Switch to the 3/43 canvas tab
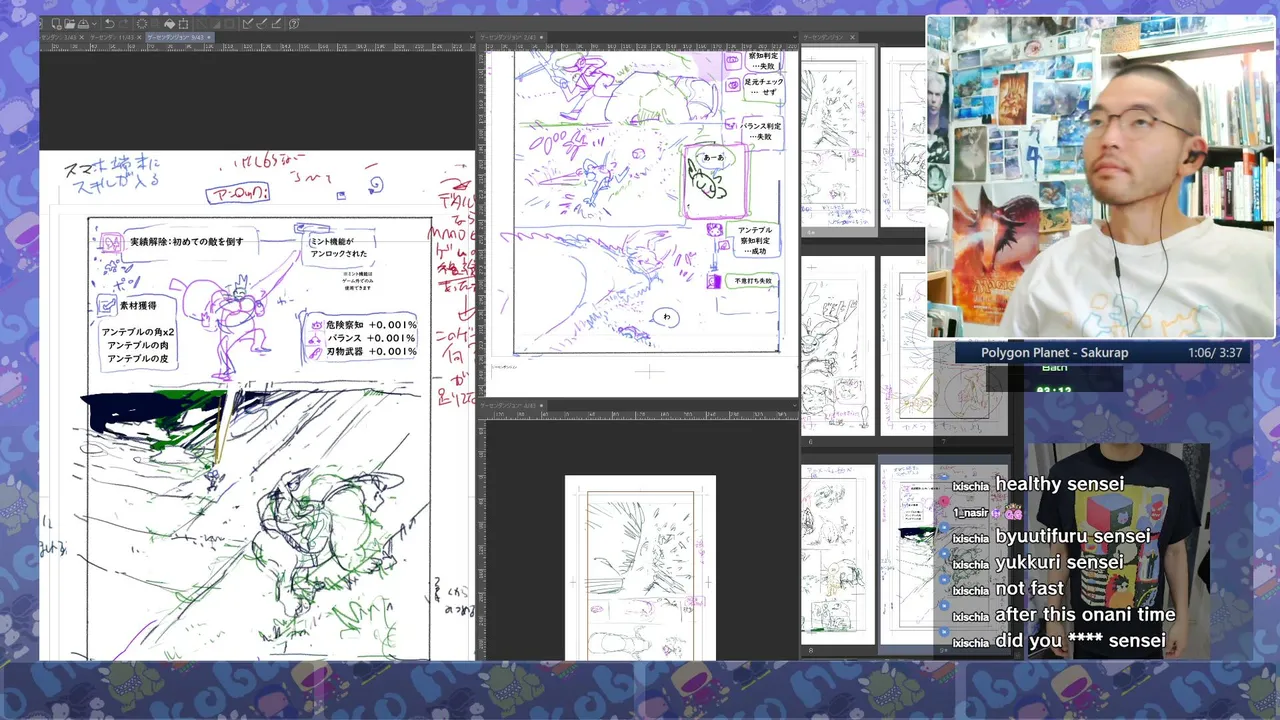The image size is (1280, 720). pos(59,37)
